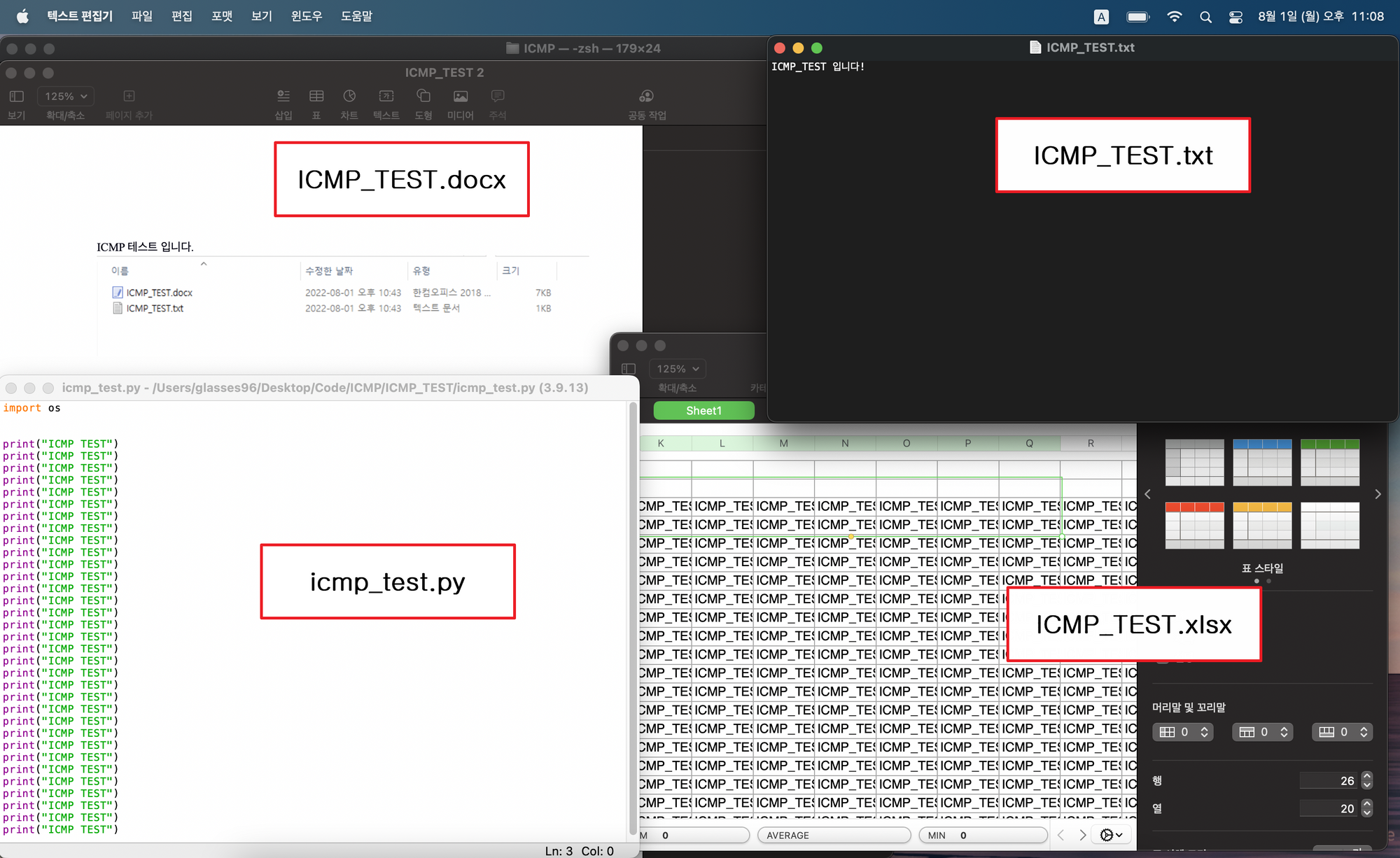Click the document icon in ICMP_TEST.txt title
1400x858 pixels.
coord(1035,48)
